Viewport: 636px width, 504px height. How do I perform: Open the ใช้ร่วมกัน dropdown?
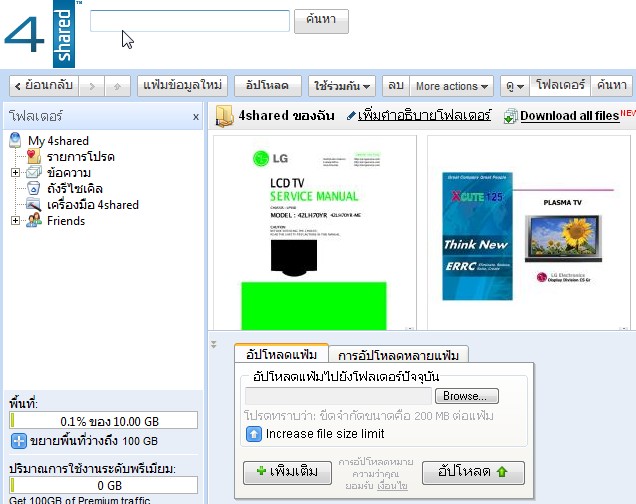(x=342, y=86)
